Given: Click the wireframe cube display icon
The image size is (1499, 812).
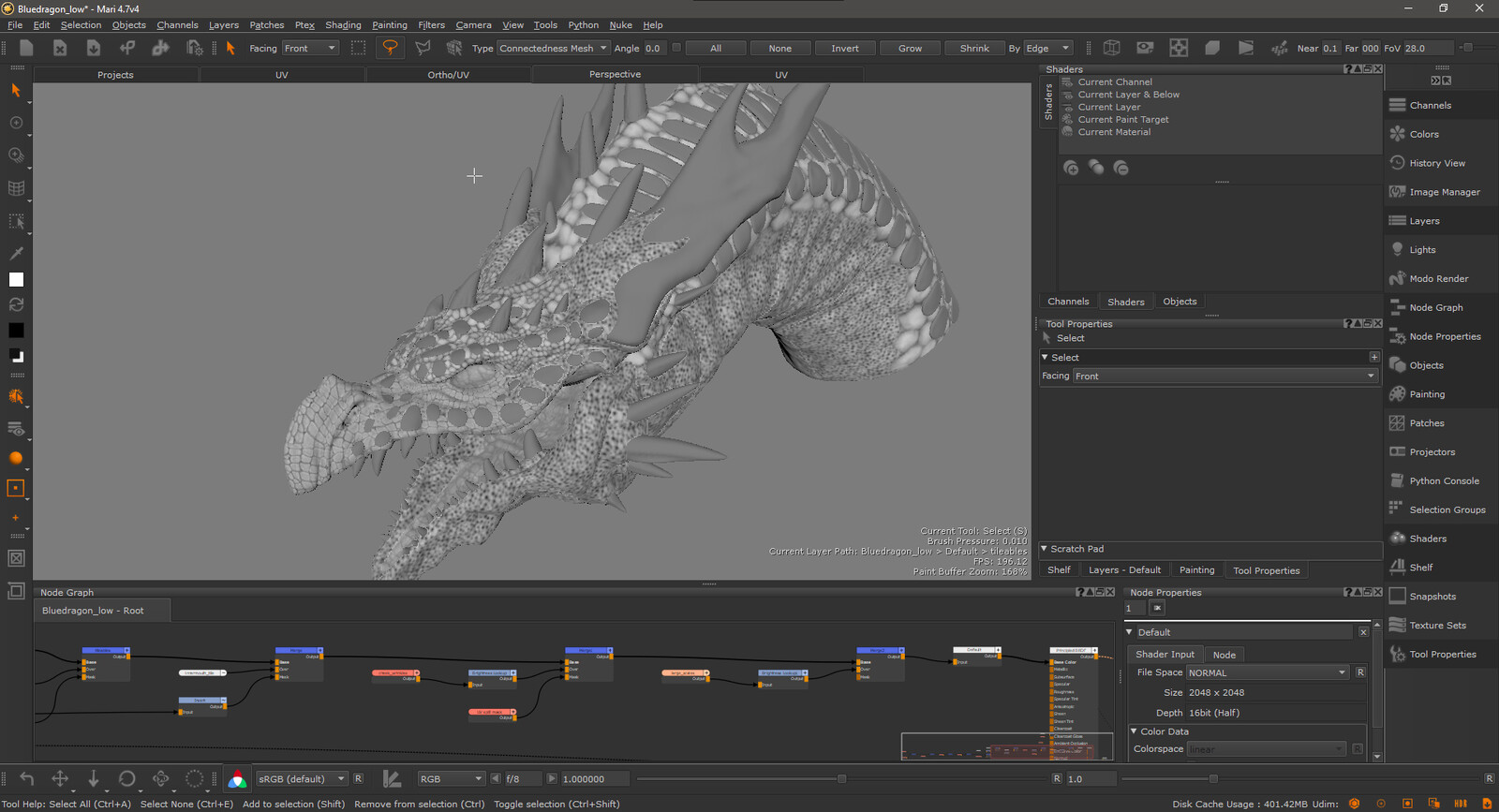Looking at the screenshot, I should coord(1112,48).
